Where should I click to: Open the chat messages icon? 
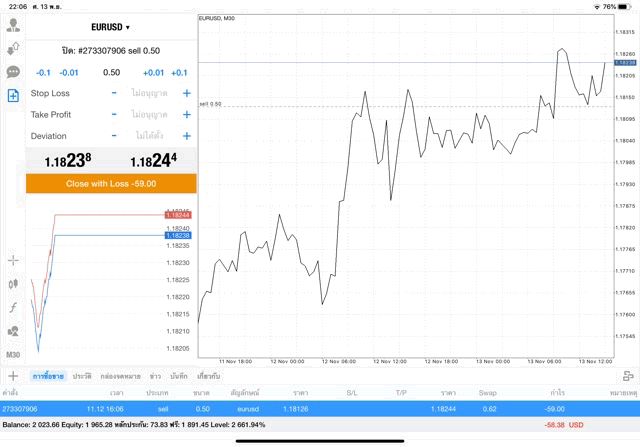pos(13,72)
